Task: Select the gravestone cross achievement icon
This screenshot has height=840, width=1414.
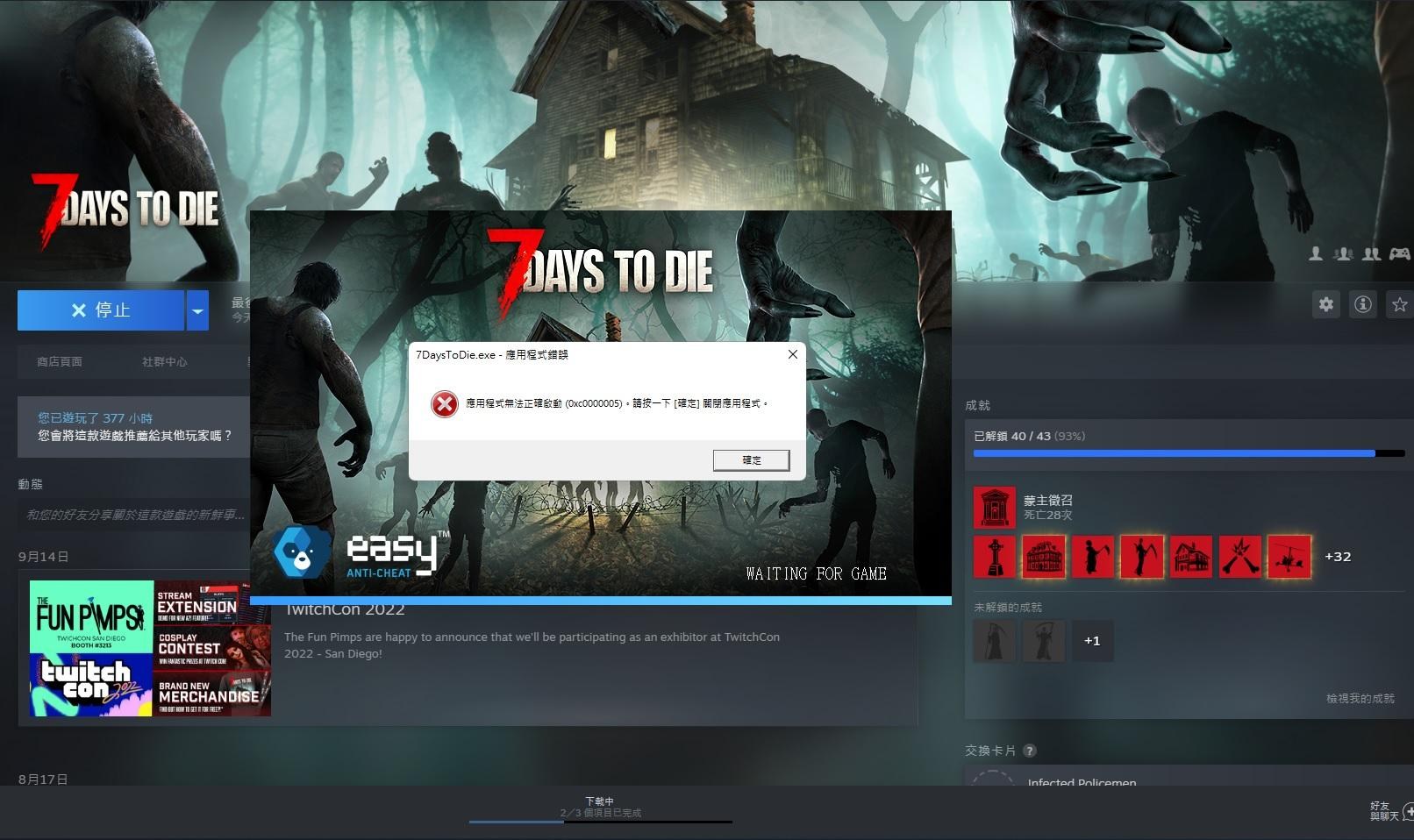Action: 995,557
